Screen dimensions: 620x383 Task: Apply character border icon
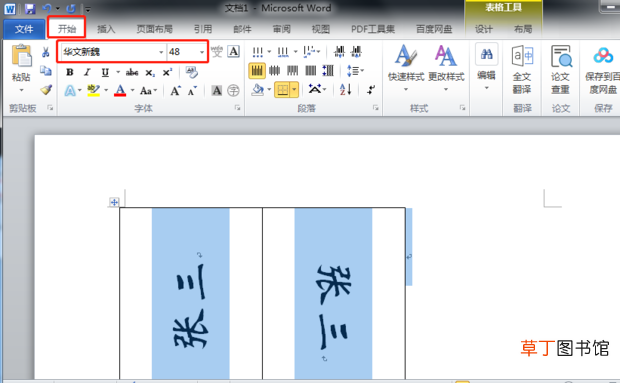point(234,51)
